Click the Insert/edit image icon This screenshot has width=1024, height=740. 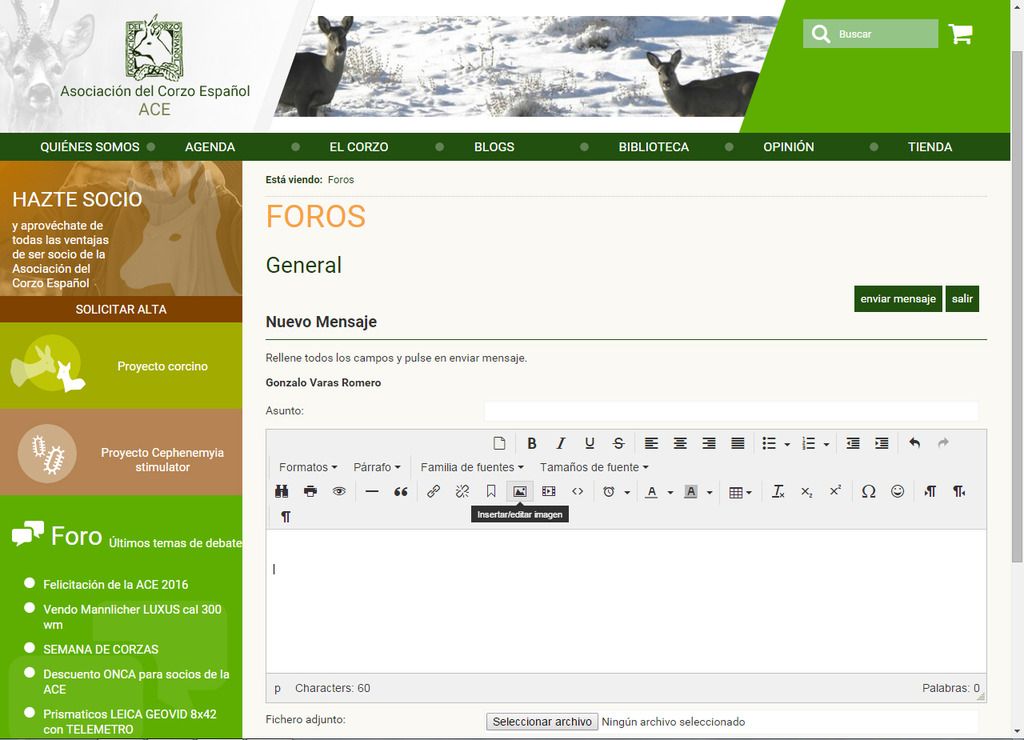click(x=519, y=491)
